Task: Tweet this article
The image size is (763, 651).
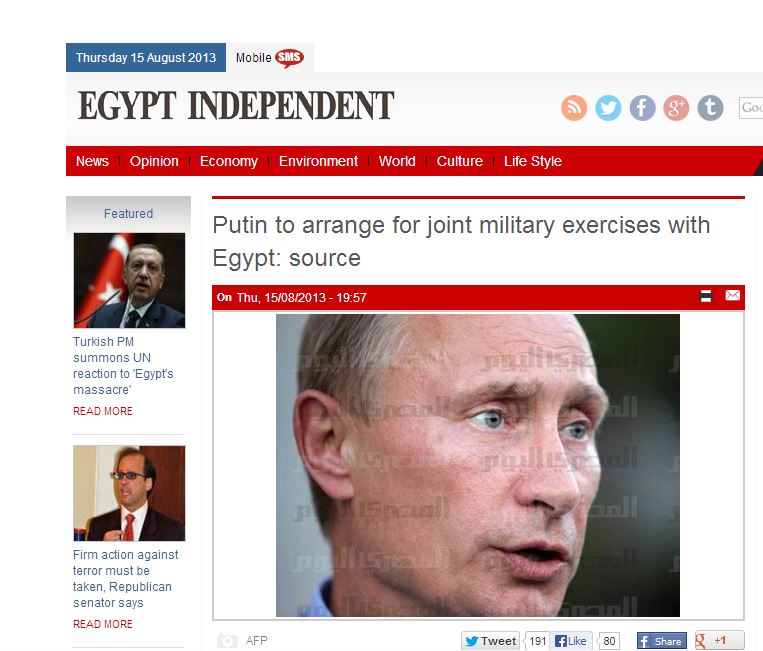Action: pyautogui.click(x=490, y=641)
